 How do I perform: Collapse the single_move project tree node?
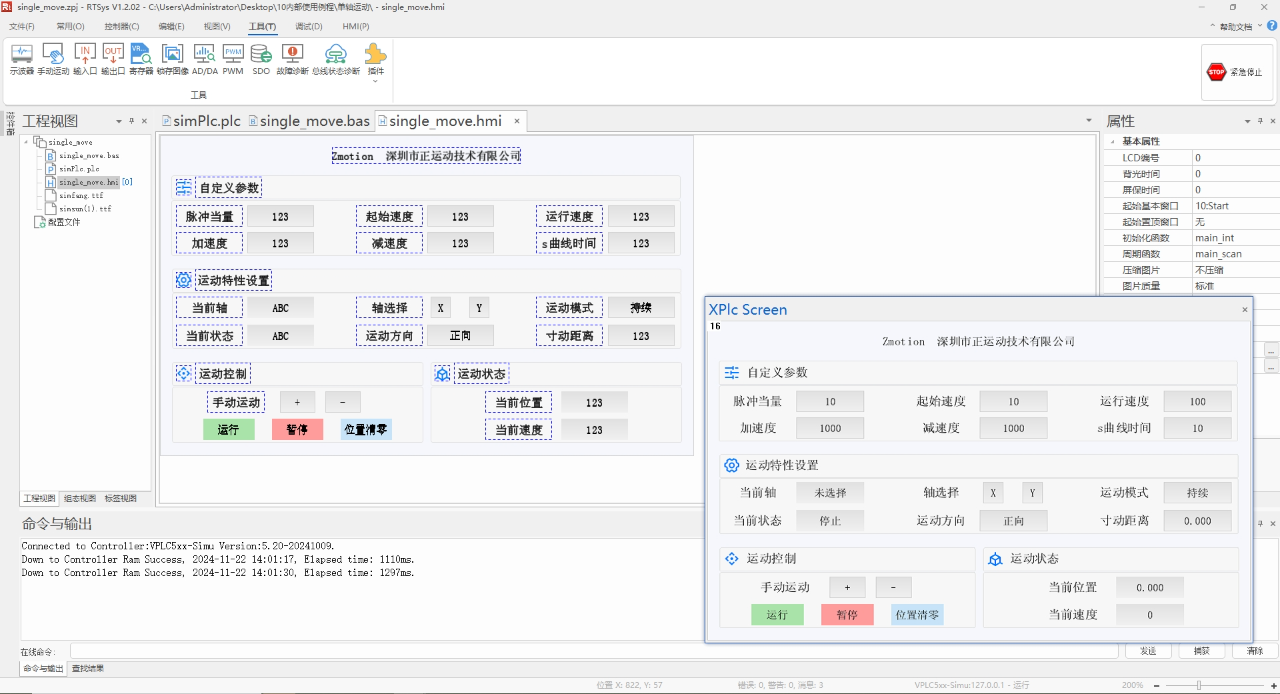click(x=26, y=142)
